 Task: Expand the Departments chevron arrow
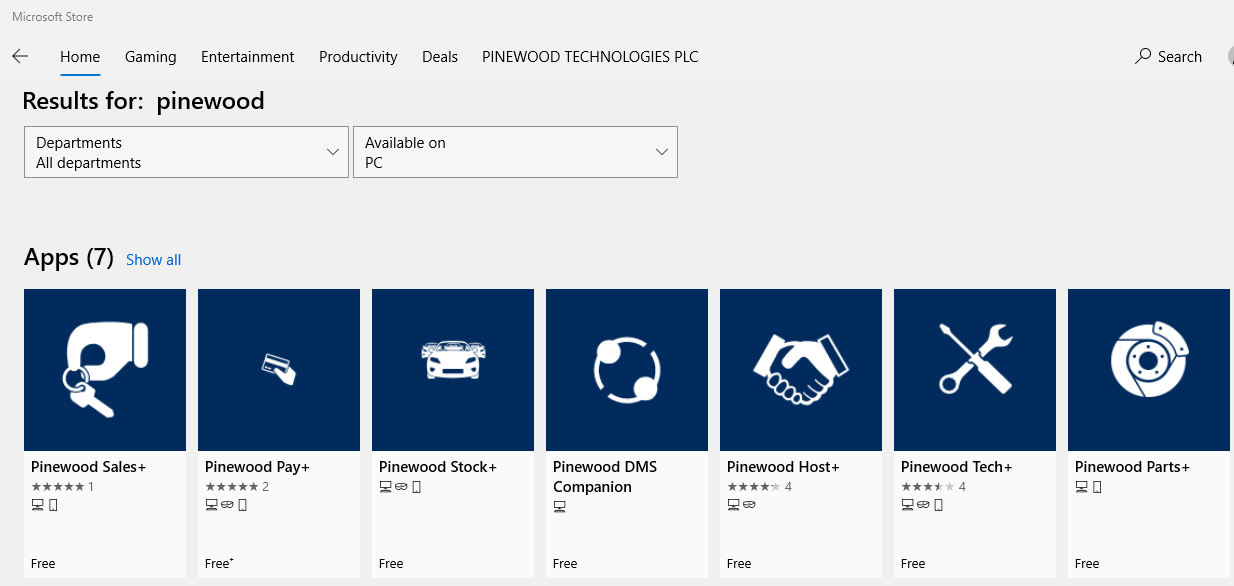(333, 152)
